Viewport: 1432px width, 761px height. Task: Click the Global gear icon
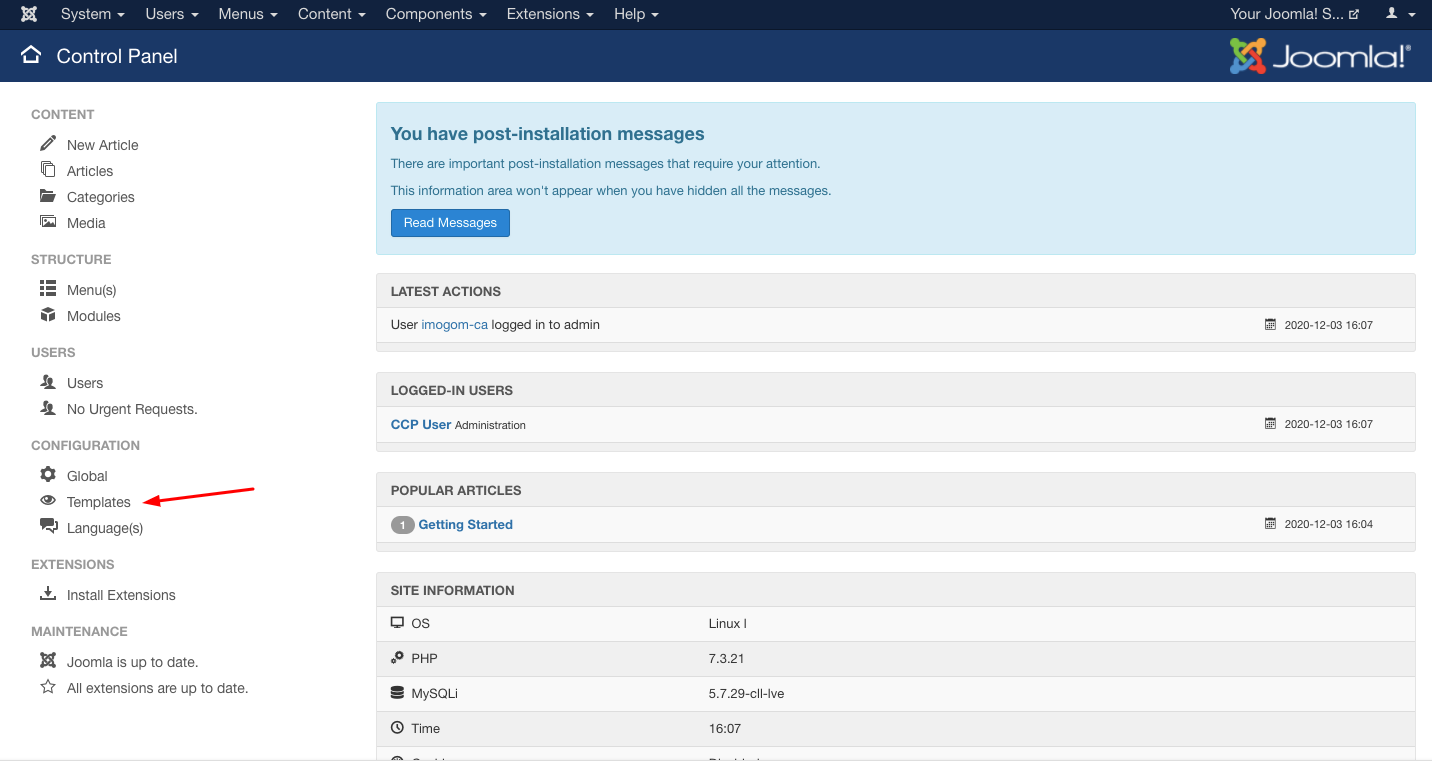48,474
